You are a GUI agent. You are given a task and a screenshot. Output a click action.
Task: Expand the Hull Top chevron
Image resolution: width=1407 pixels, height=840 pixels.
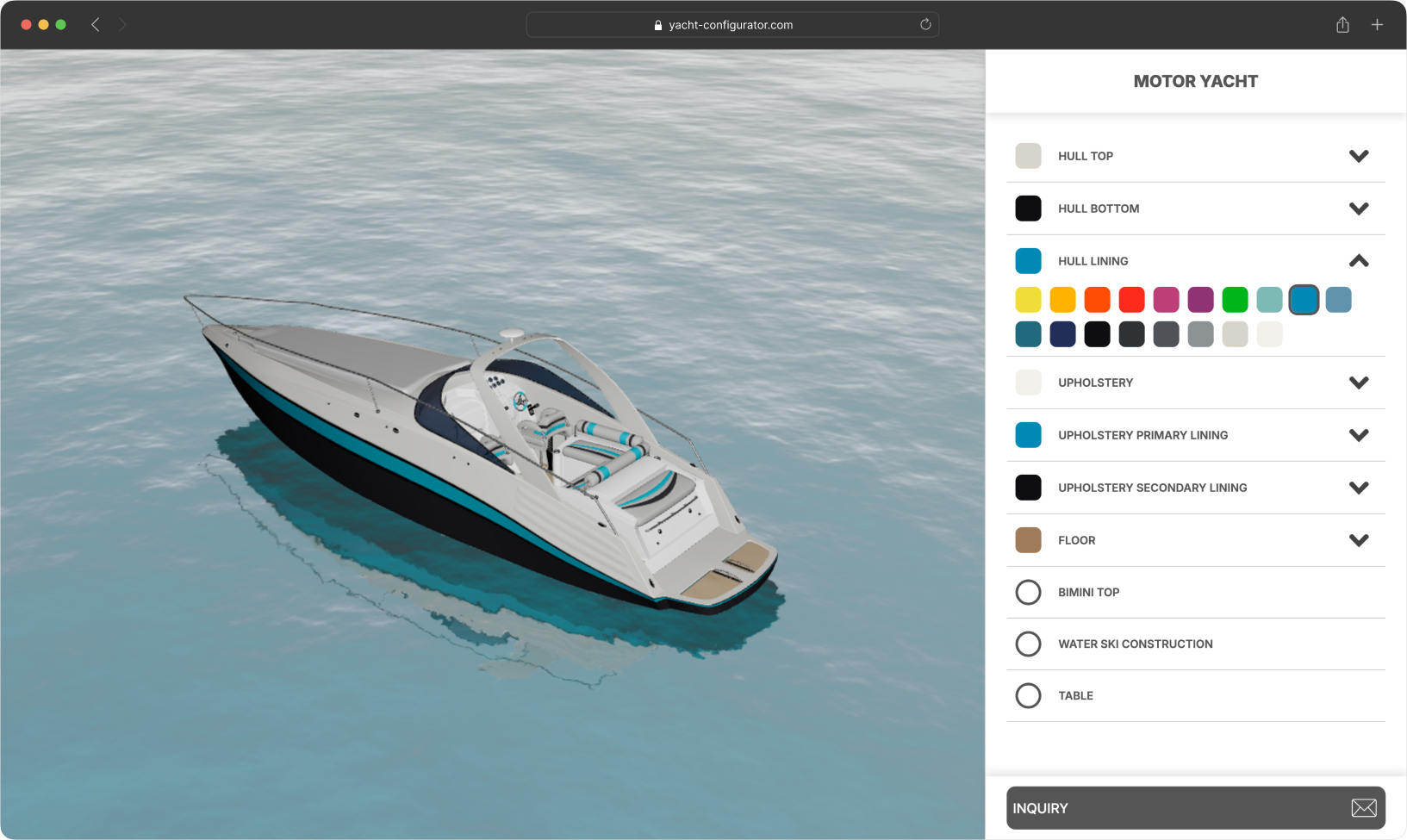(1358, 156)
